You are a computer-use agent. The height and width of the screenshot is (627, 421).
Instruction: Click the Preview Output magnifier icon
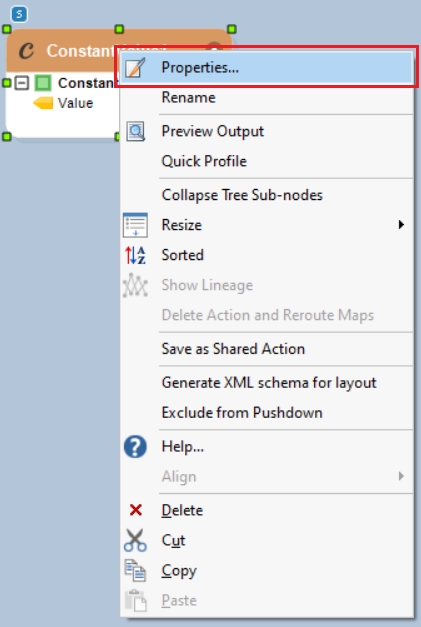click(x=136, y=132)
